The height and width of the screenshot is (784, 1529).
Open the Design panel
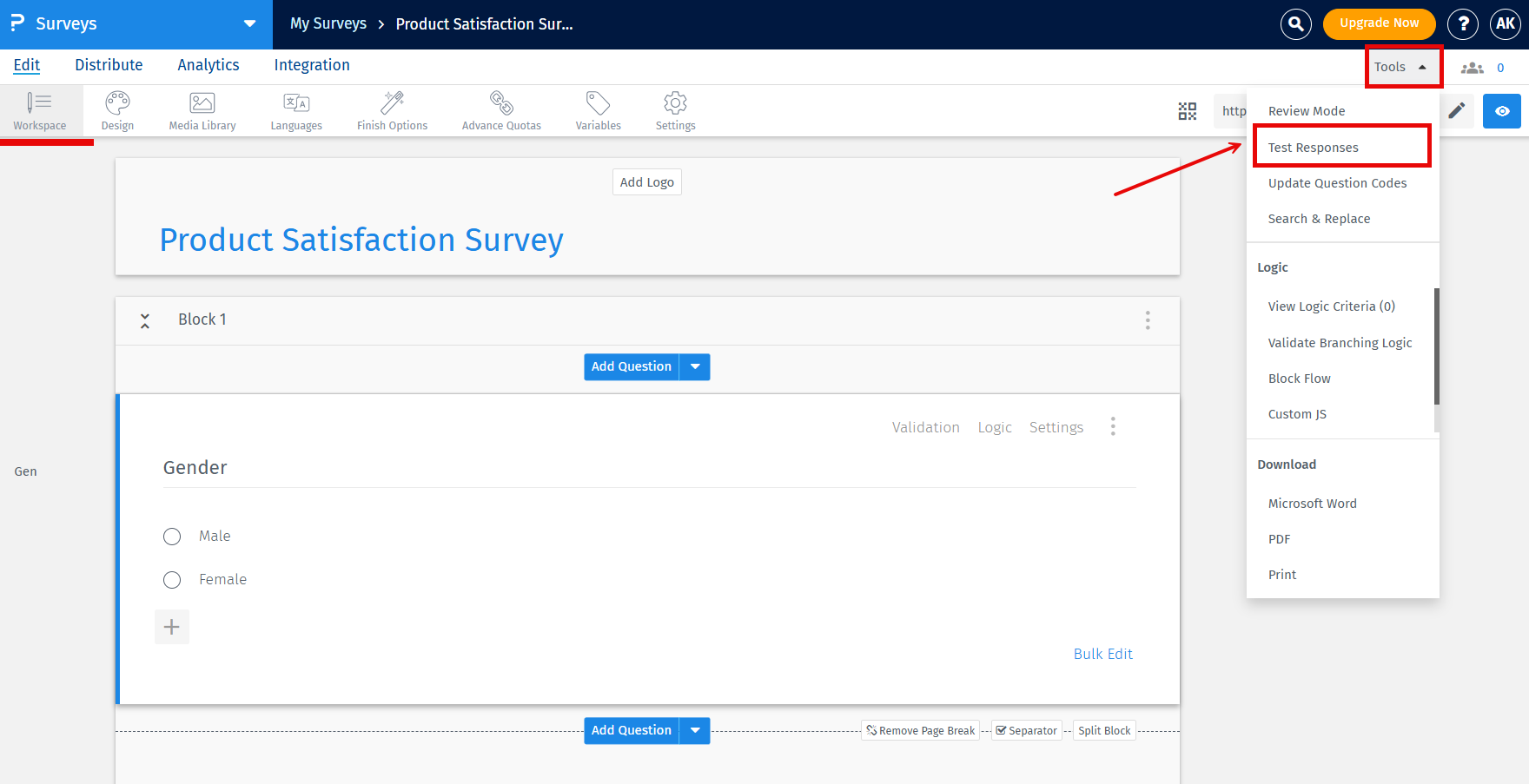tap(116, 110)
